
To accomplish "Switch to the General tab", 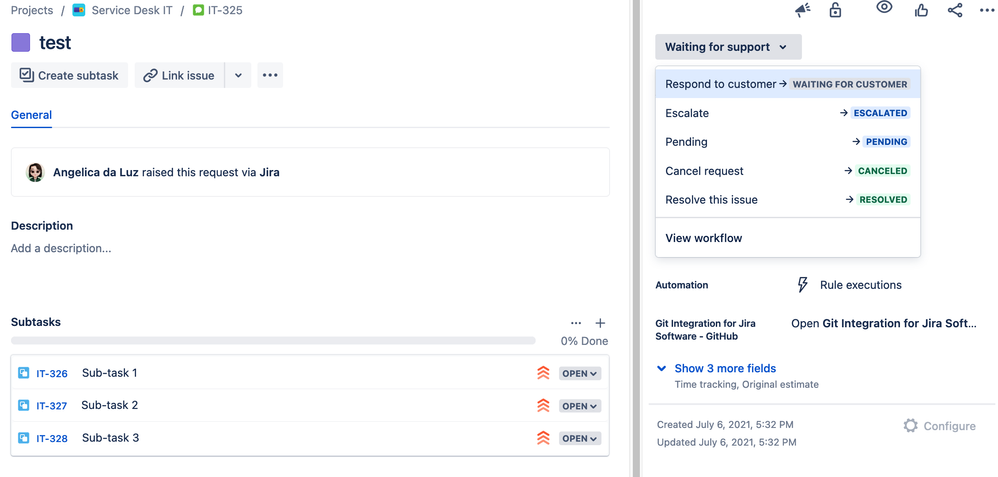I will click(x=31, y=115).
